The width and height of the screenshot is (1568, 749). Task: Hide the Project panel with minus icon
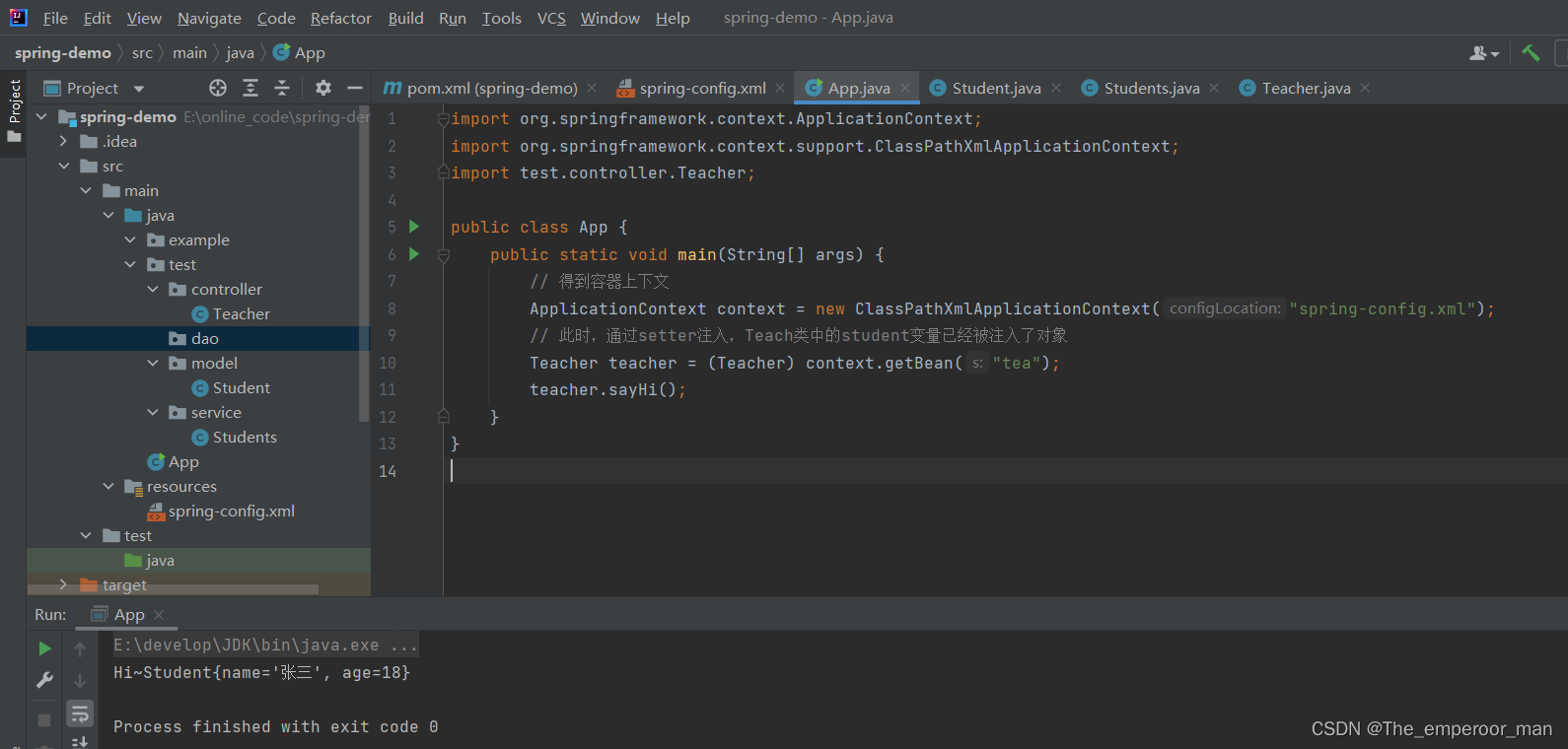[x=355, y=88]
